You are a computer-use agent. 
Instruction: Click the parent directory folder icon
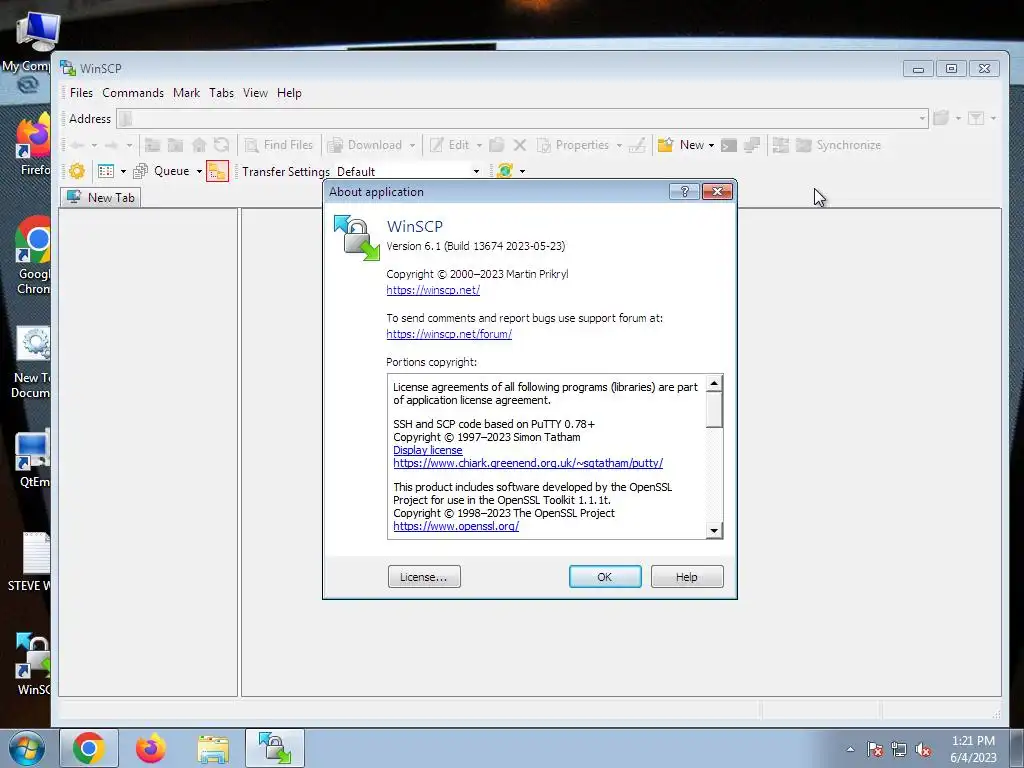click(153, 145)
